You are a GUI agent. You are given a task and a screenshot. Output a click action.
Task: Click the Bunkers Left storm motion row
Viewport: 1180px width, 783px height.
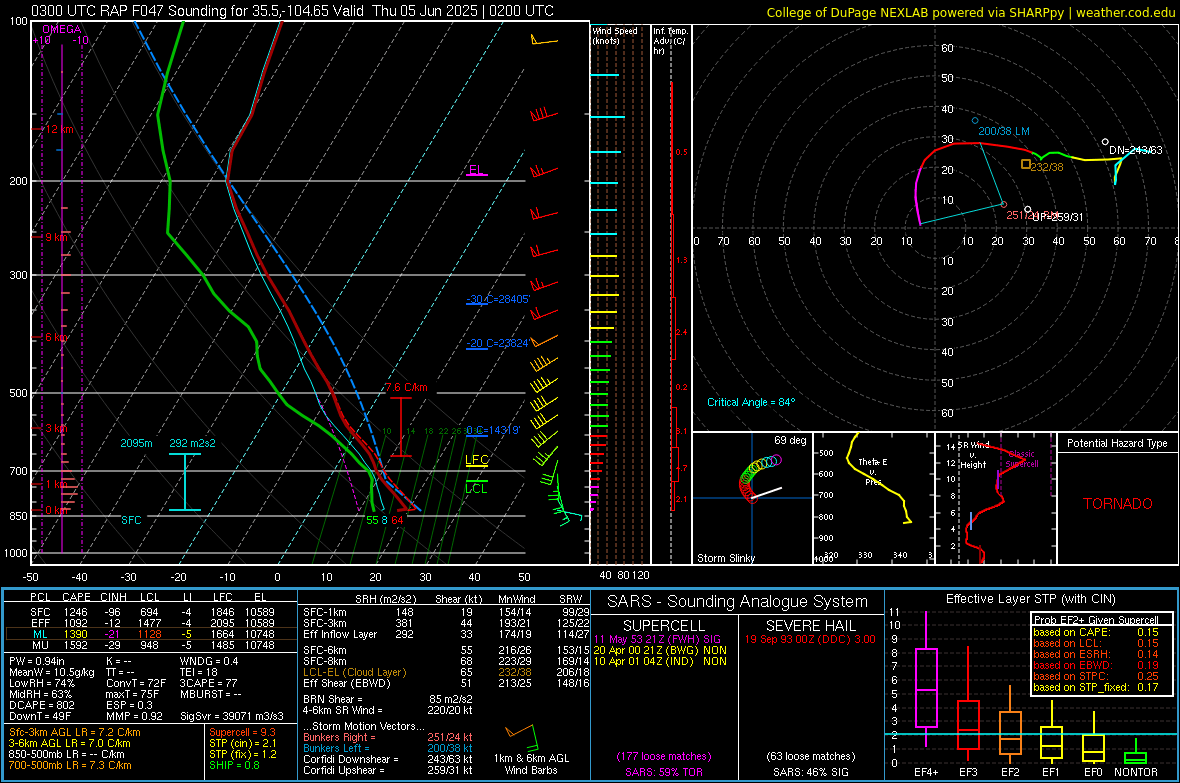pos(388,748)
